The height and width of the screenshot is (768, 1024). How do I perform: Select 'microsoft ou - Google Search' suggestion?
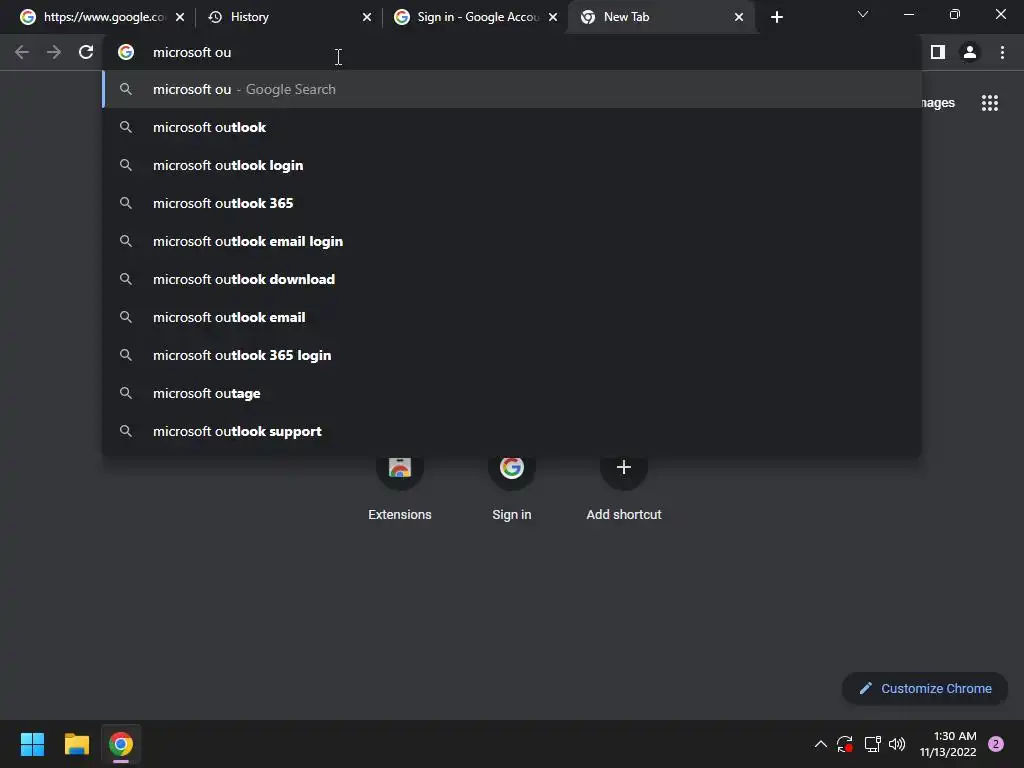511,89
